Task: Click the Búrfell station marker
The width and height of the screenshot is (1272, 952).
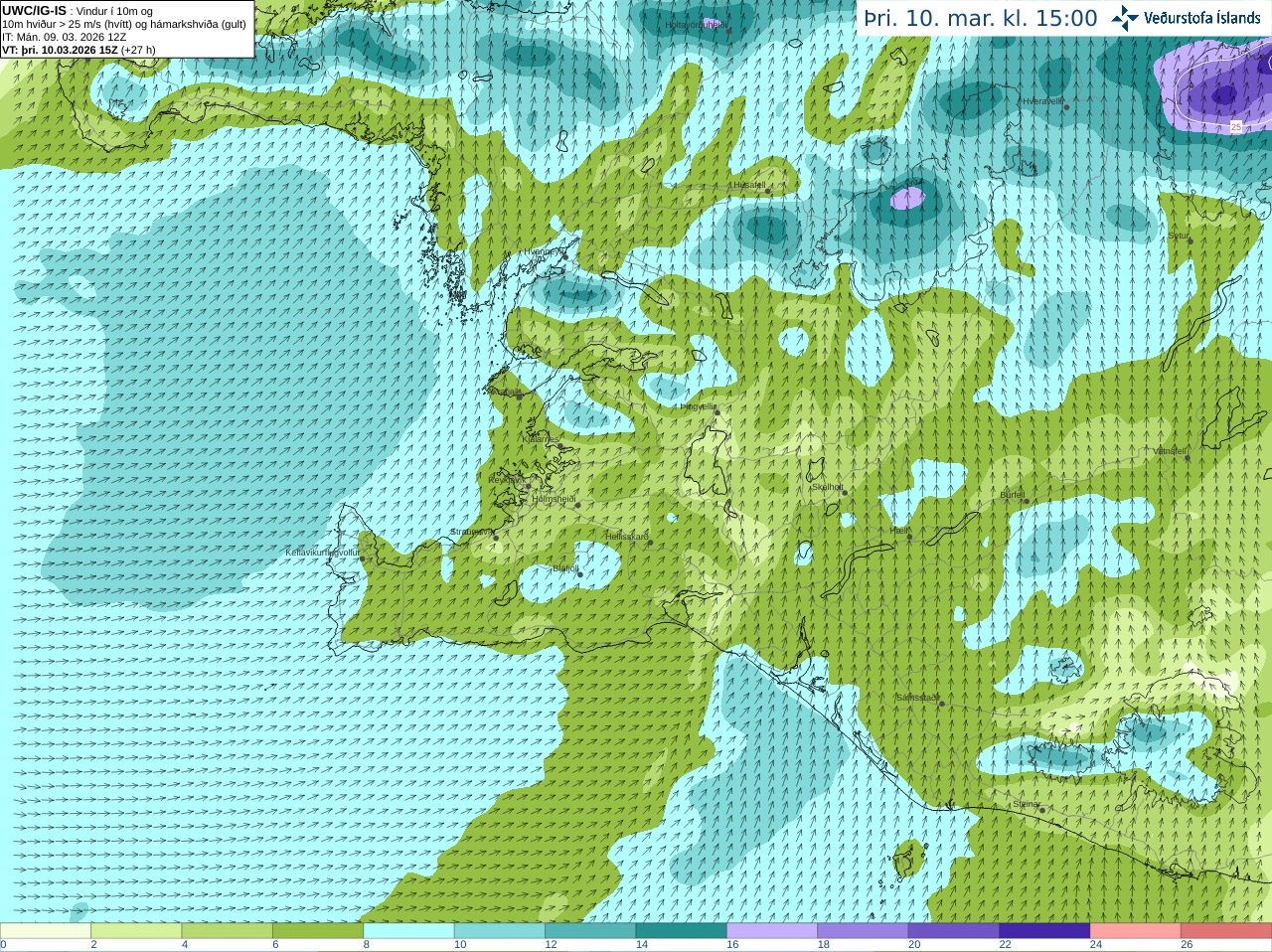Action: pos(1027,501)
